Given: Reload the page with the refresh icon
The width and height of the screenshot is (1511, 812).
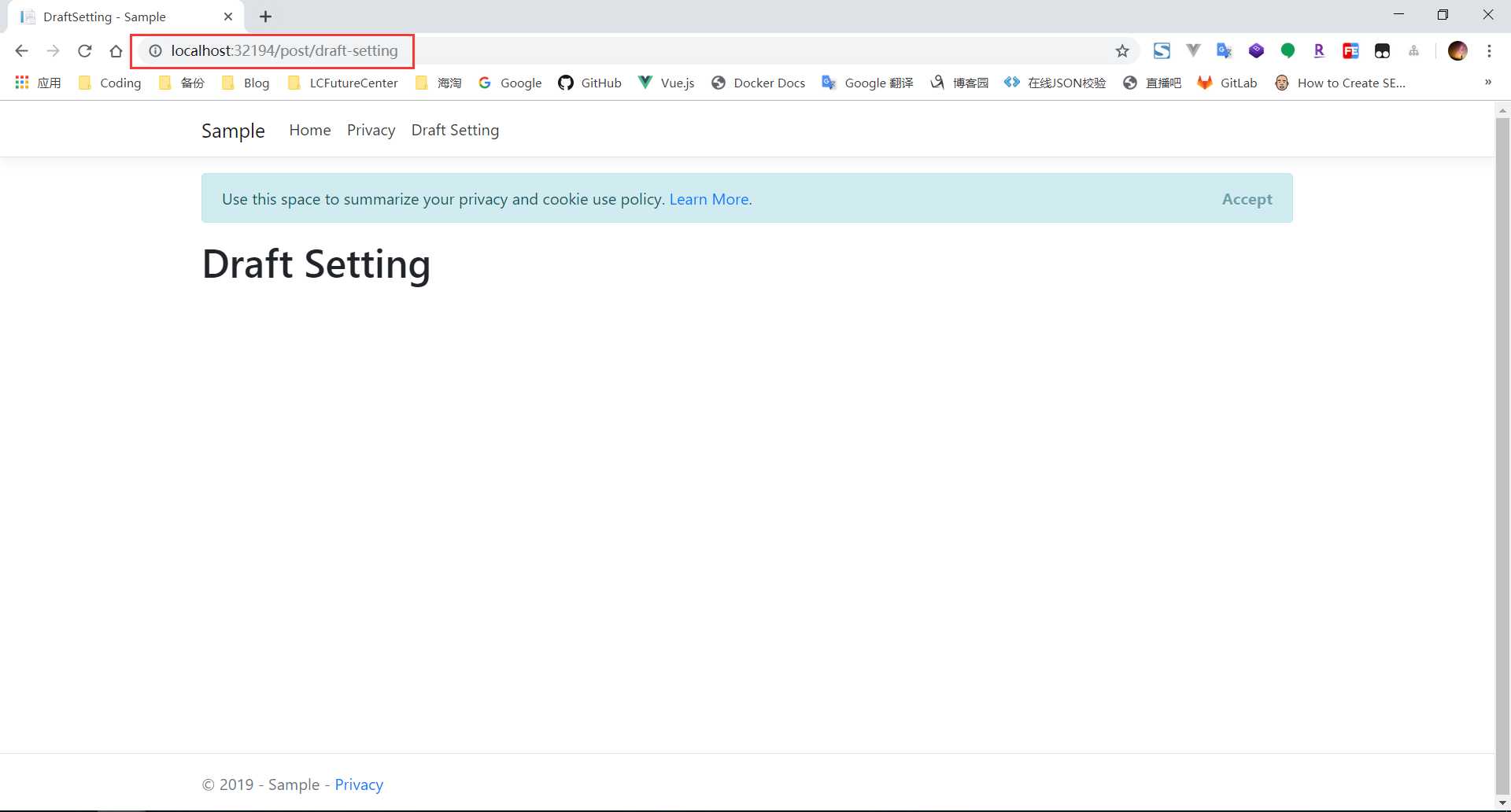Looking at the screenshot, I should (84, 51).
